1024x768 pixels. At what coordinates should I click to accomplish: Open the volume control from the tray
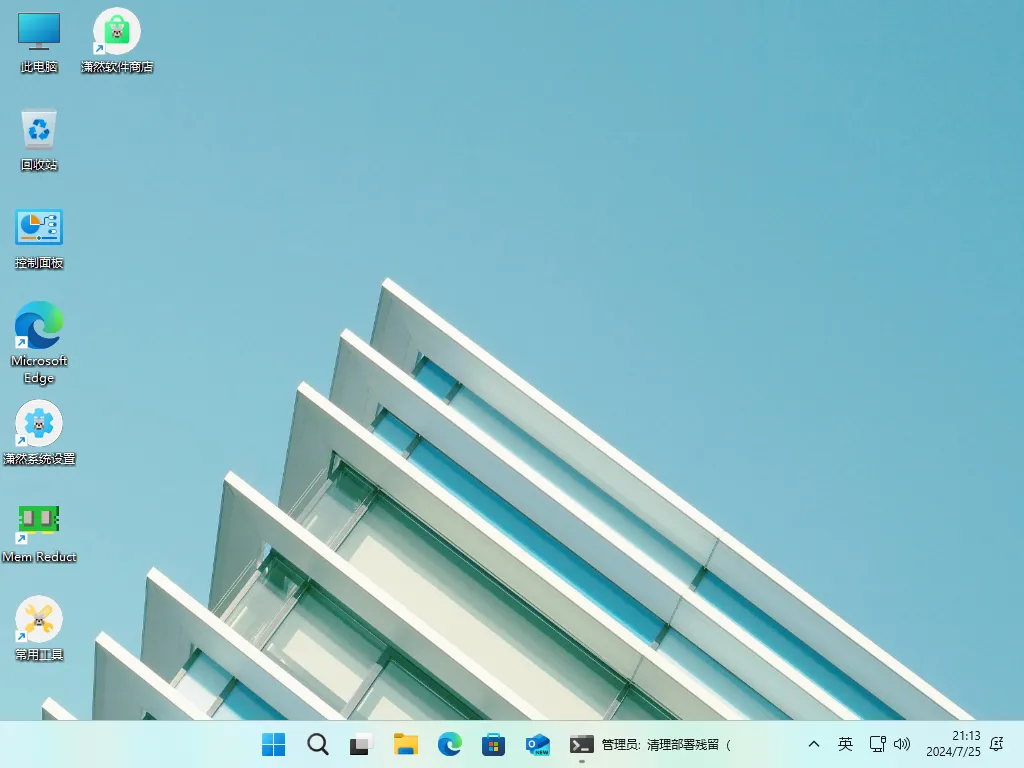[902, 745]
